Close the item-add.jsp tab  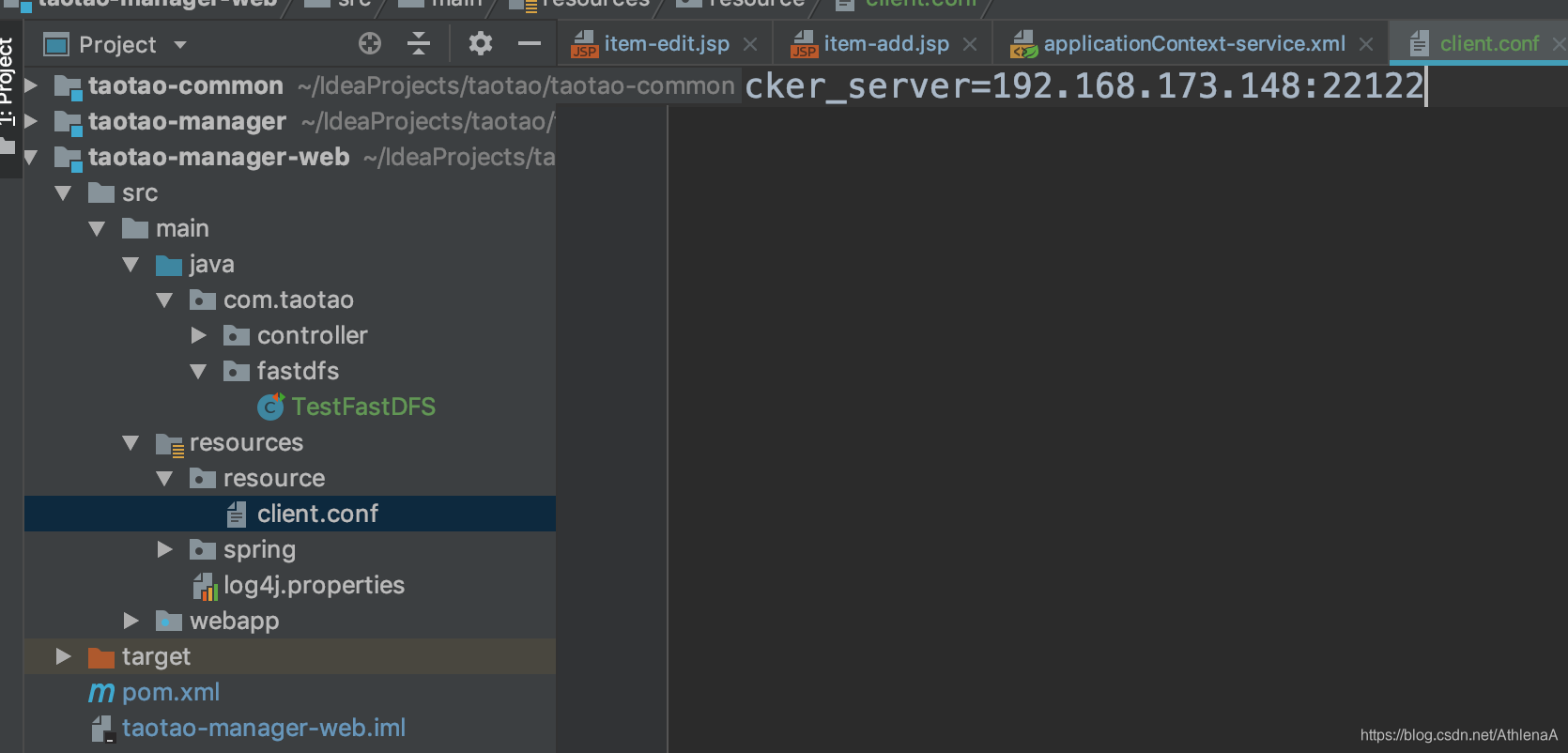click(x=970, y=44)
